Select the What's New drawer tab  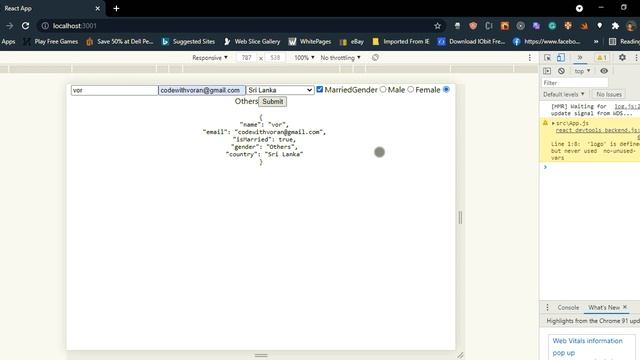pos(604,307)
